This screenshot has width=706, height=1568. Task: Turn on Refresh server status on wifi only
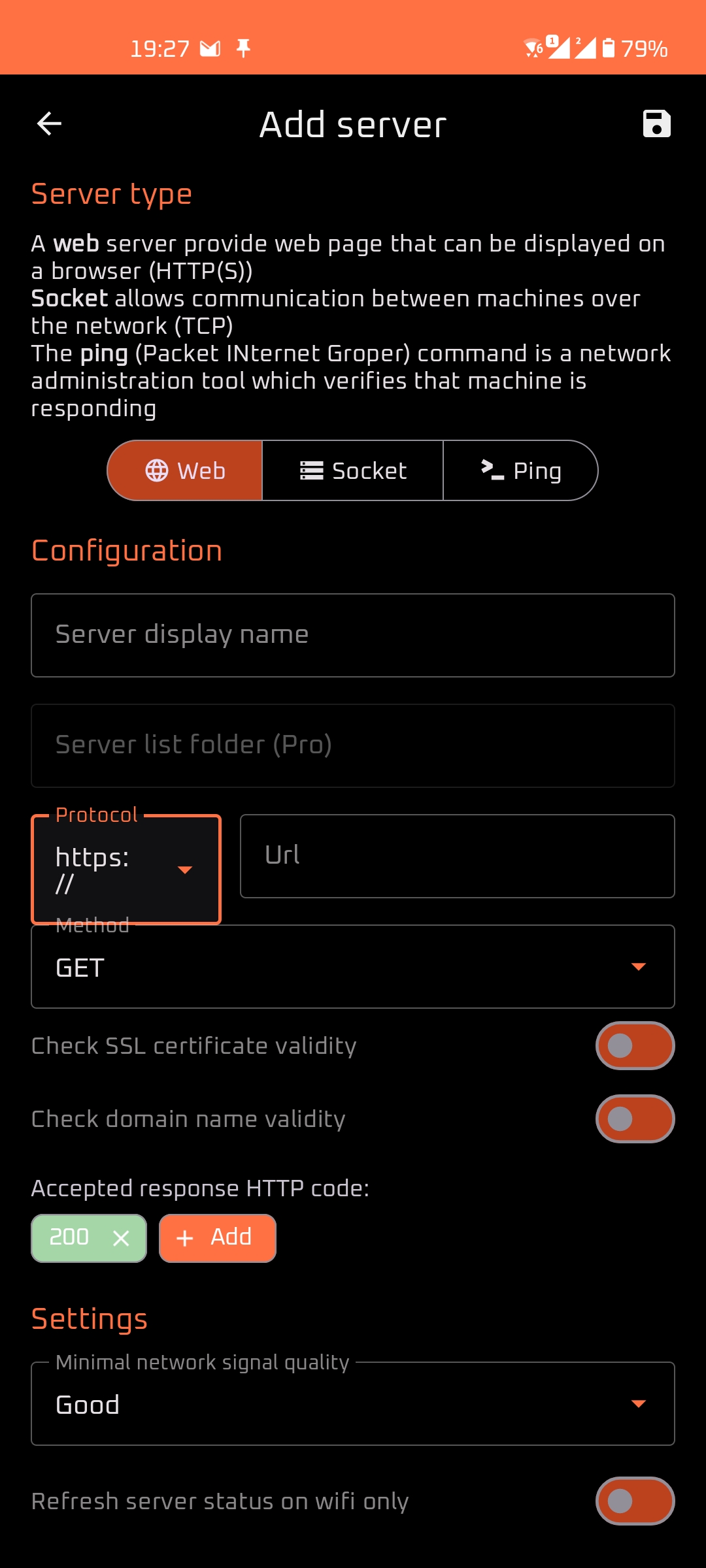click(635, 1501)
